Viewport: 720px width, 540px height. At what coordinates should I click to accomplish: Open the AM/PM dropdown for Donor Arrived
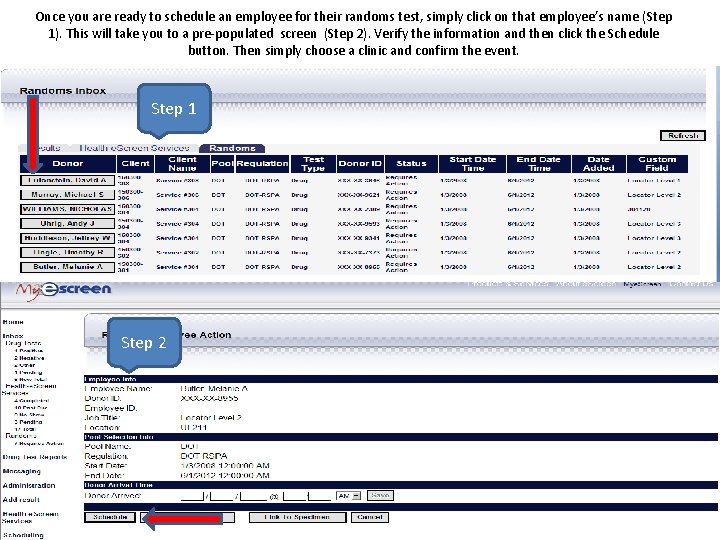(x=349, y=496)
